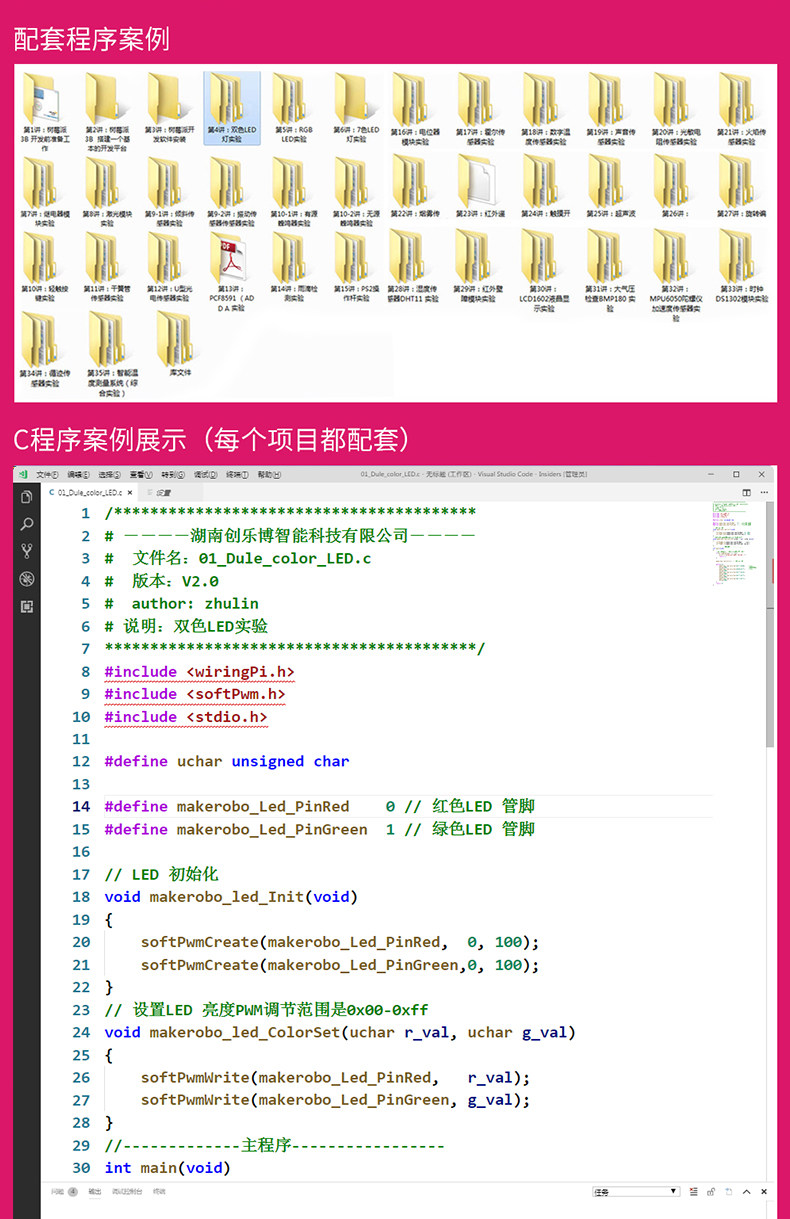Click the makerobo_led_ColorSet function name
Image resolution: width=790 pixels, height=1219 pixels.
tap(245, 1032)
